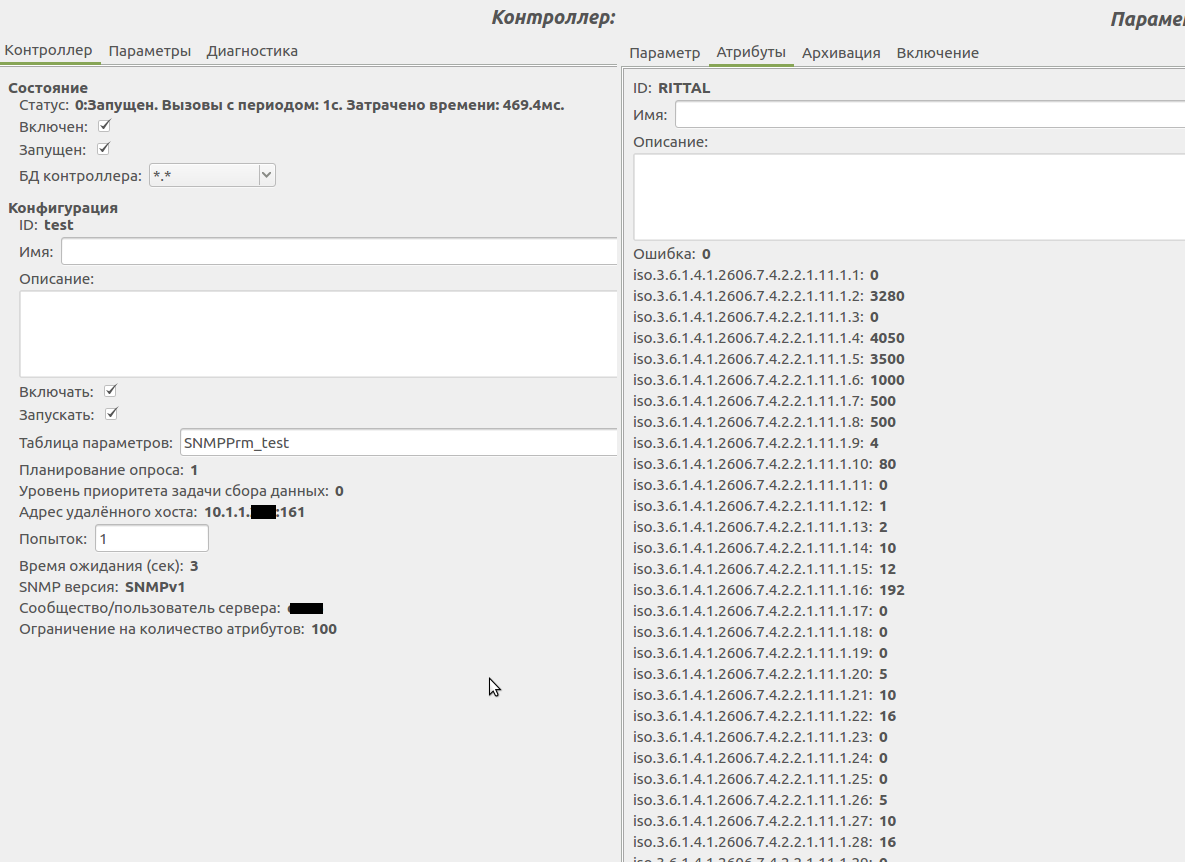This screenshot has width=1185, height=862.
Task: Click the RITTAL parameter Имя field
Action: 928,115
